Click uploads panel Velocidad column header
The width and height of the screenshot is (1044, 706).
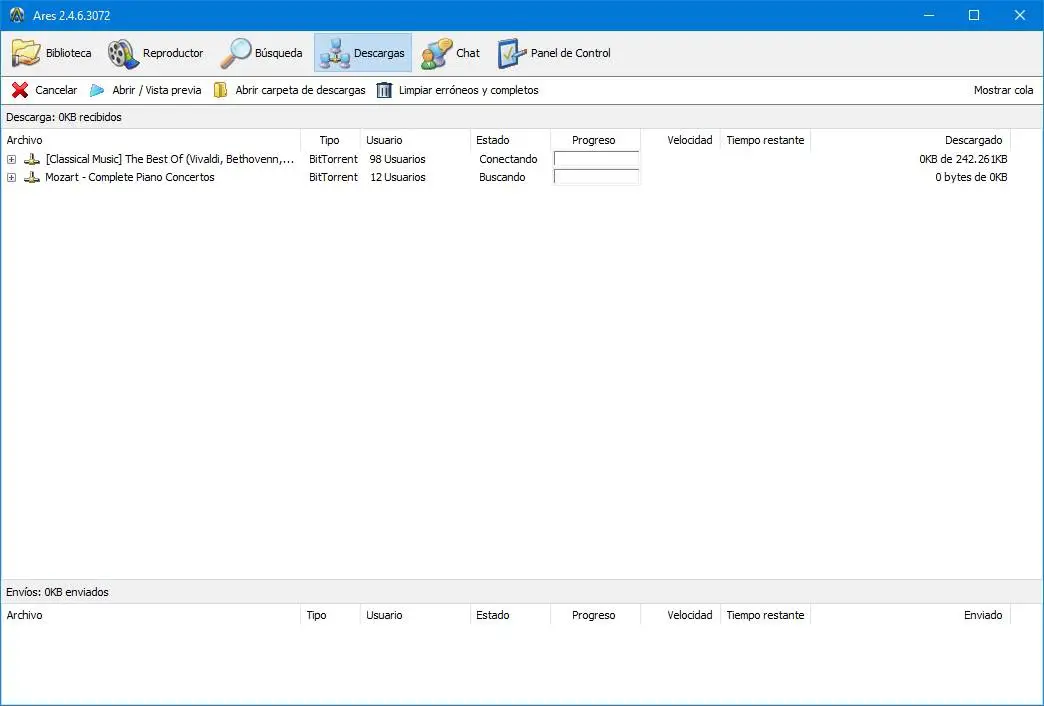coord(680,615)
